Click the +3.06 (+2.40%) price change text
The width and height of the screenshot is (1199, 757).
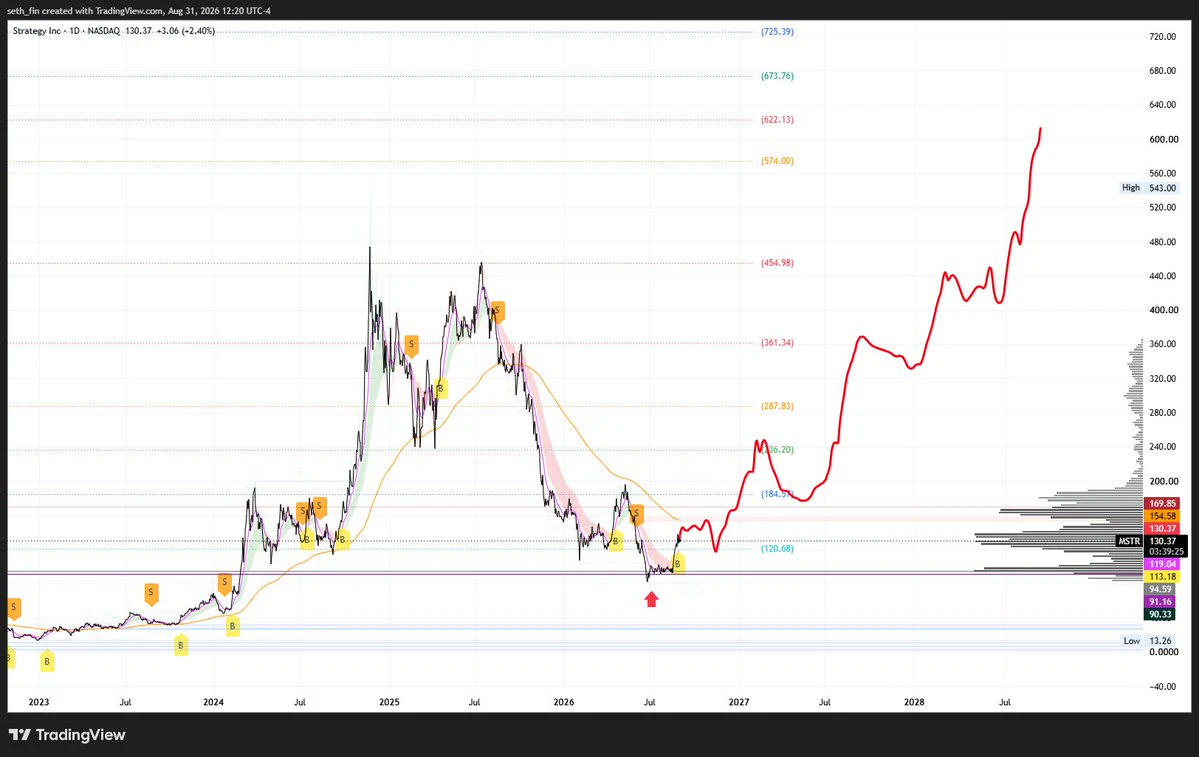coord(186,31)
